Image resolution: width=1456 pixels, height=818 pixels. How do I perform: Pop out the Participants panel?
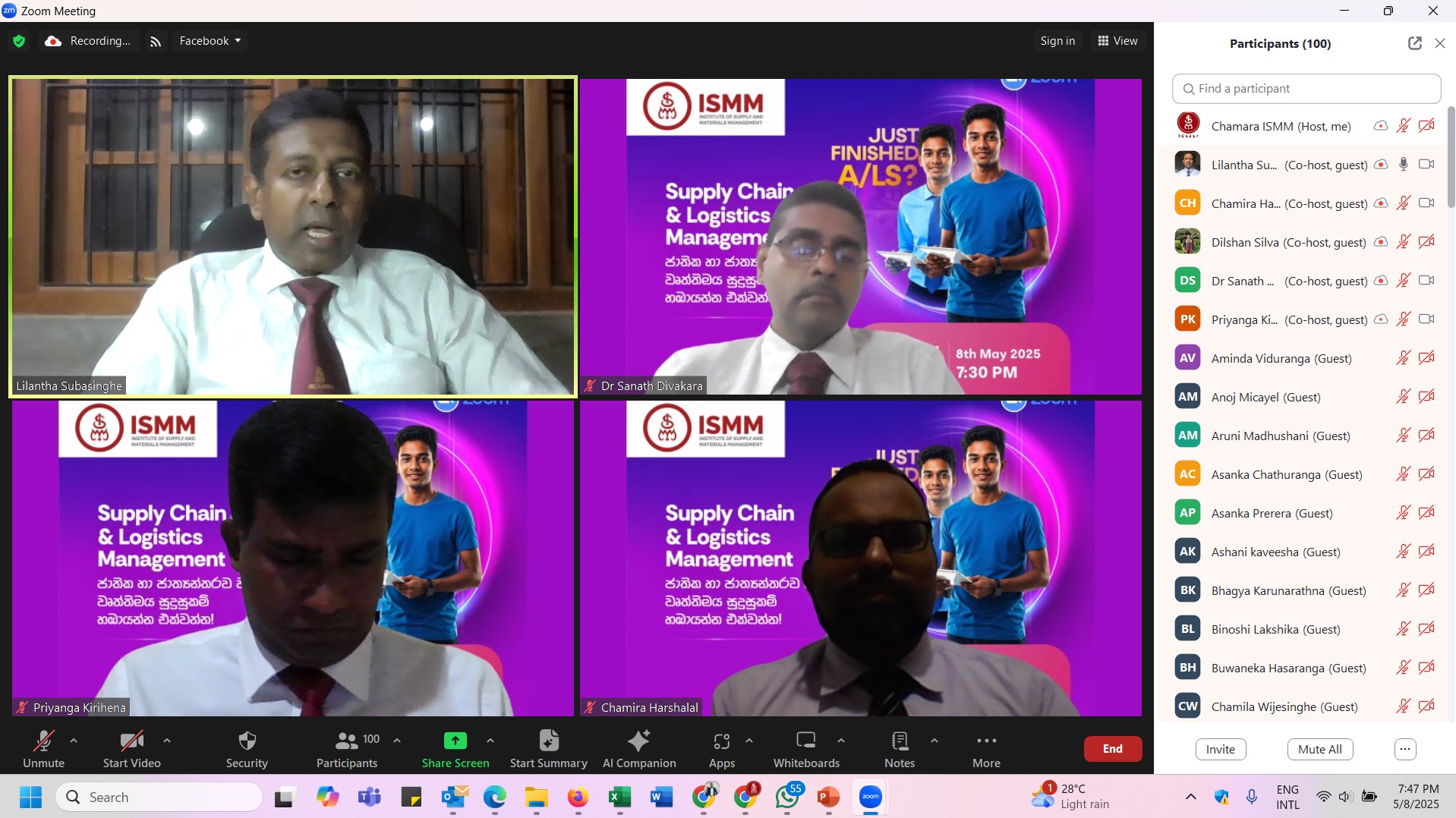(x=1415, y=43)
